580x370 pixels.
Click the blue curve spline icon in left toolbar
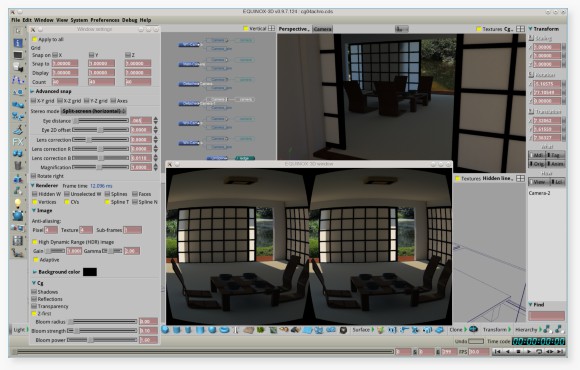click(x=17, y=80)
